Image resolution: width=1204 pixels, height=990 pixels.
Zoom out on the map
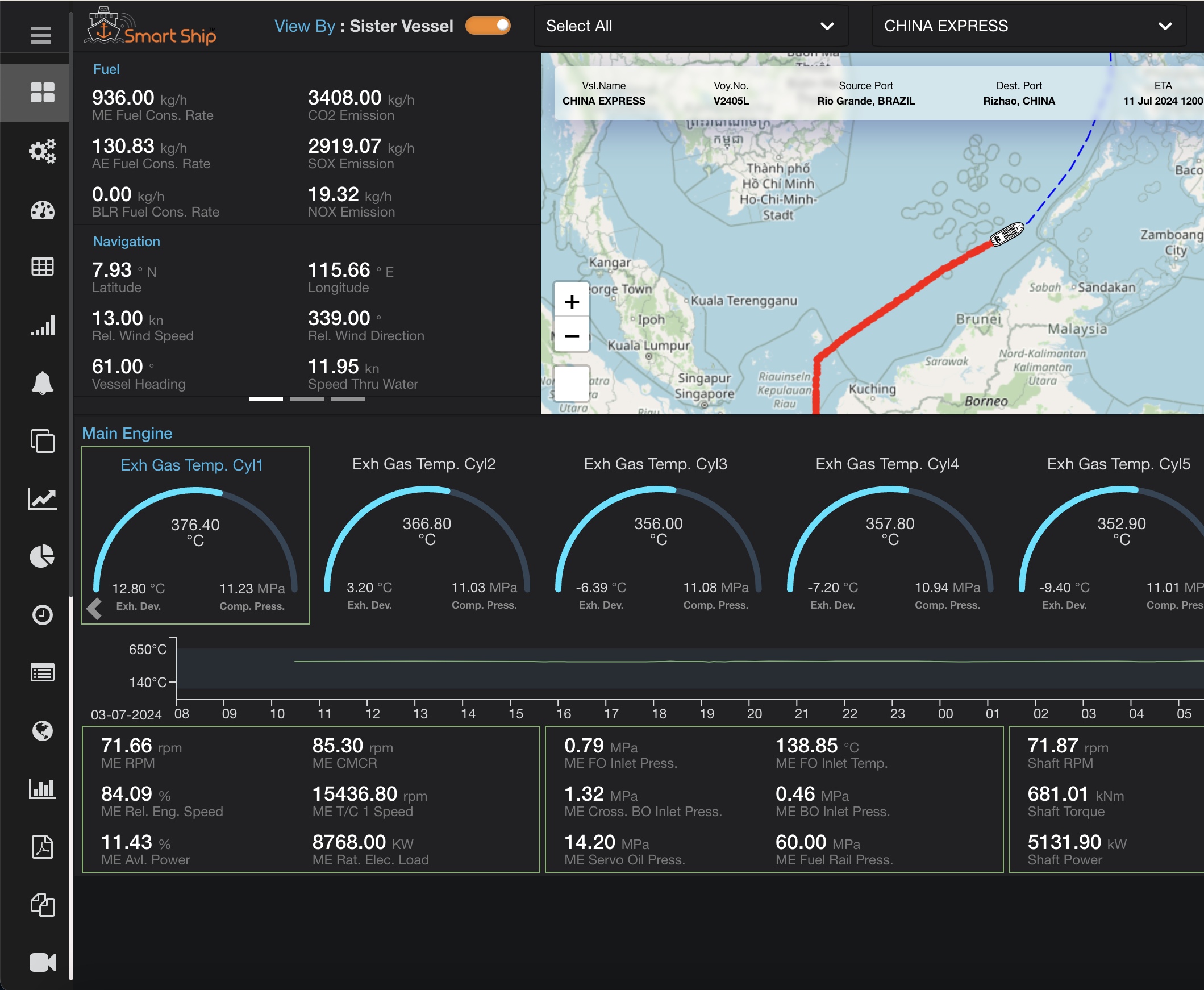(x=571, y=335)
